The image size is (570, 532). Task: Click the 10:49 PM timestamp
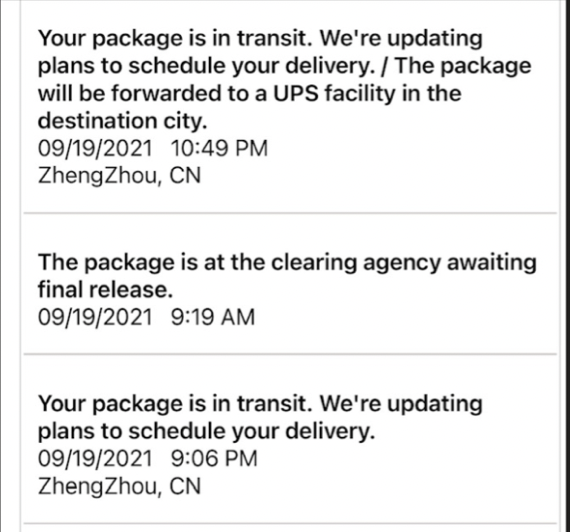[x=219, y=148]
